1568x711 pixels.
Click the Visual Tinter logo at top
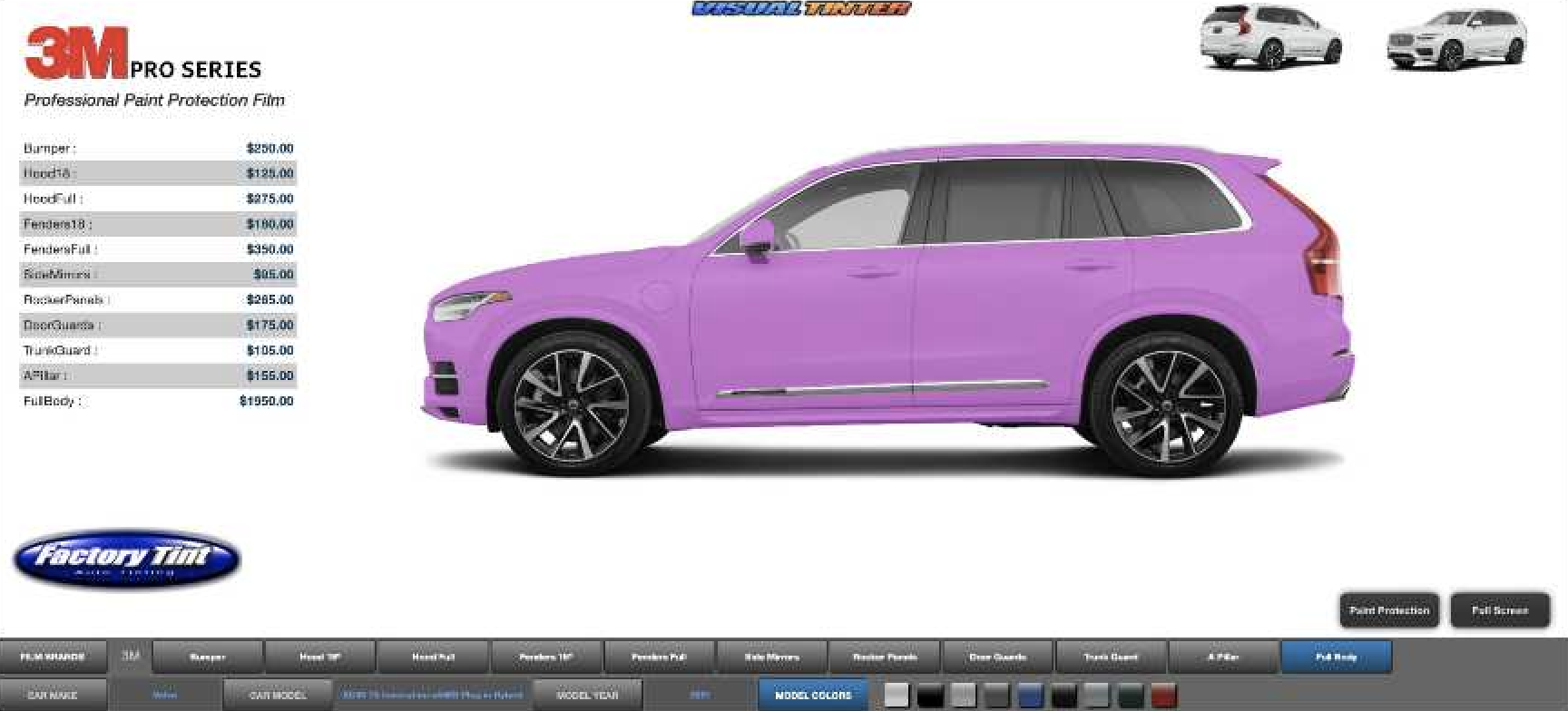click(800, 9)
